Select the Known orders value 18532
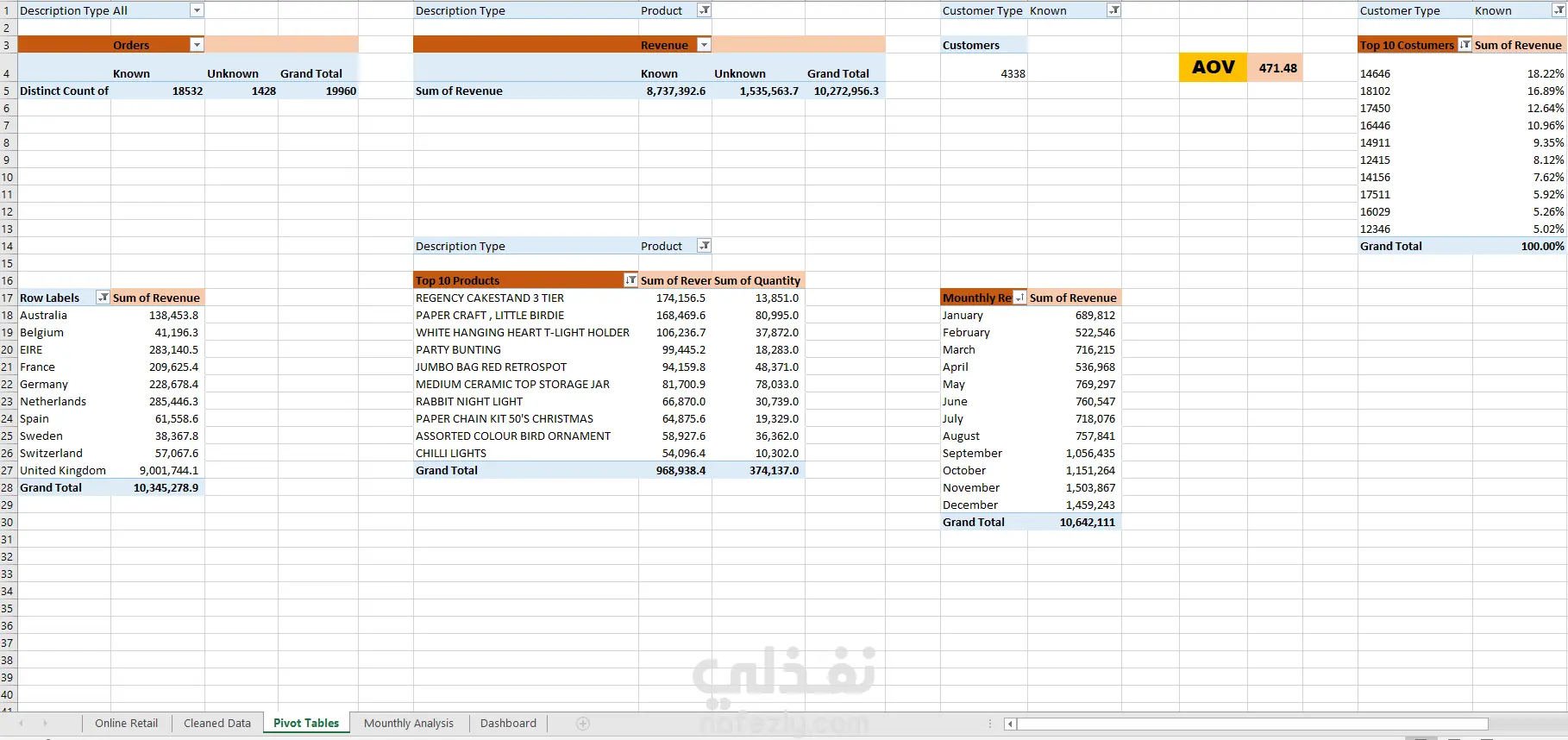Screen dimensions: 1568x740 158,91
